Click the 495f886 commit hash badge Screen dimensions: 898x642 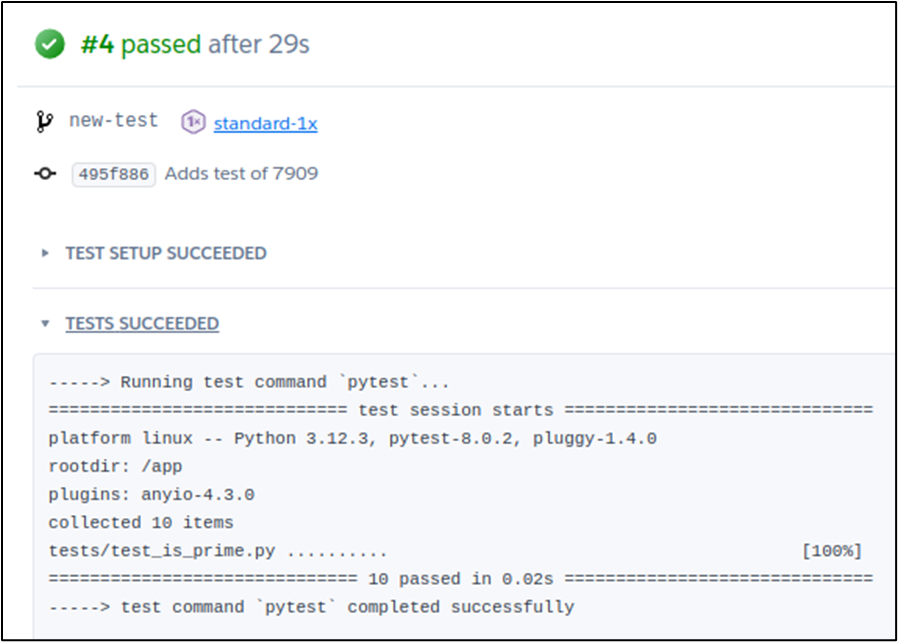click(113, 174)
